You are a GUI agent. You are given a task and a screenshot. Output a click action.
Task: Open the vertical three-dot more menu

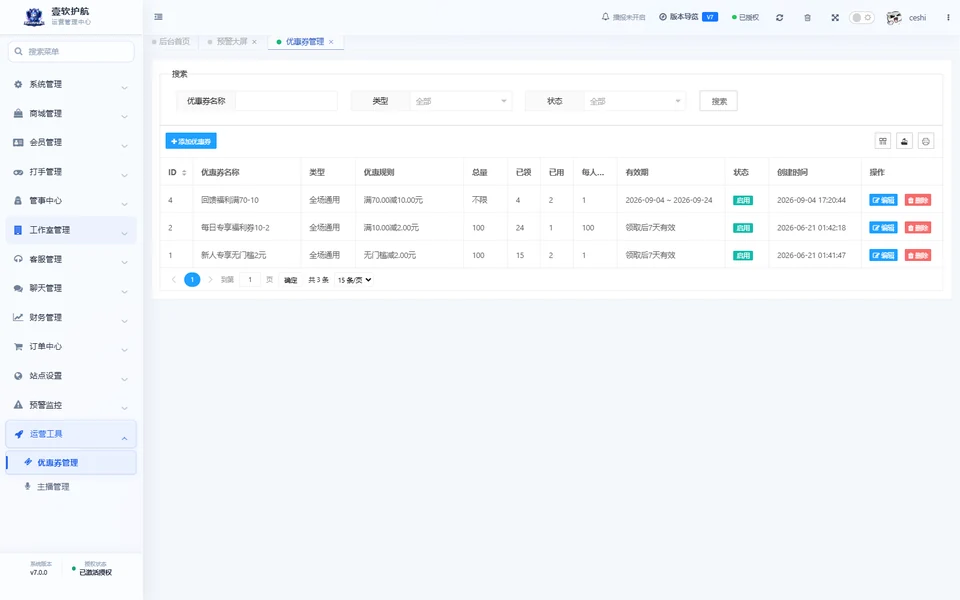point(948,17)
